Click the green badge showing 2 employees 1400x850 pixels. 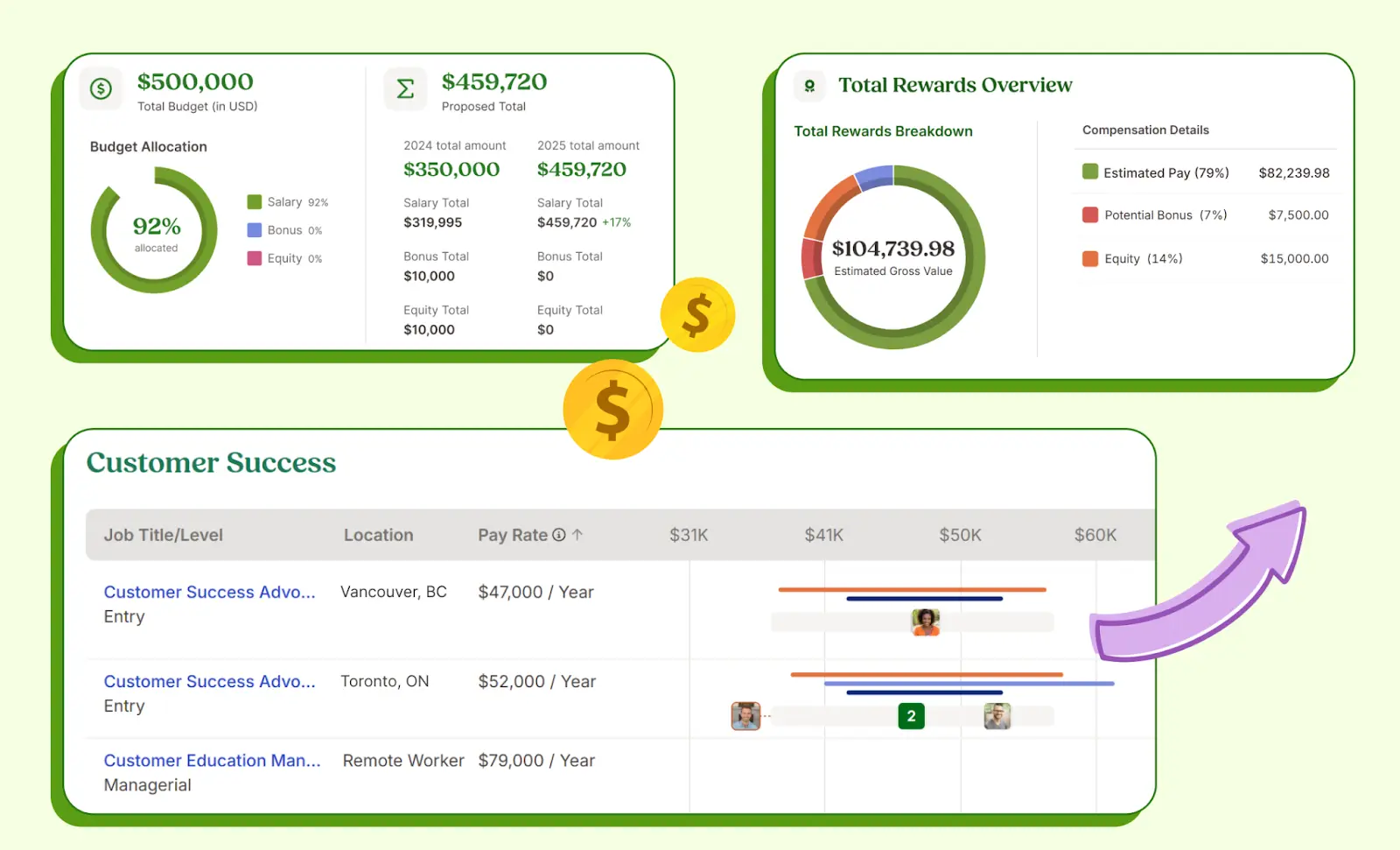pos(911,716)
